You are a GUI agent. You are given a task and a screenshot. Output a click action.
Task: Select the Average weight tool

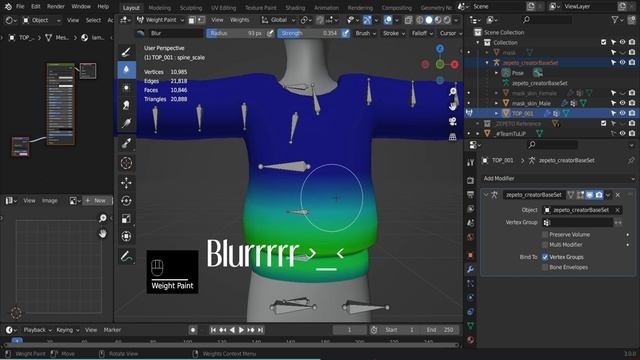[x=126, y=87]
